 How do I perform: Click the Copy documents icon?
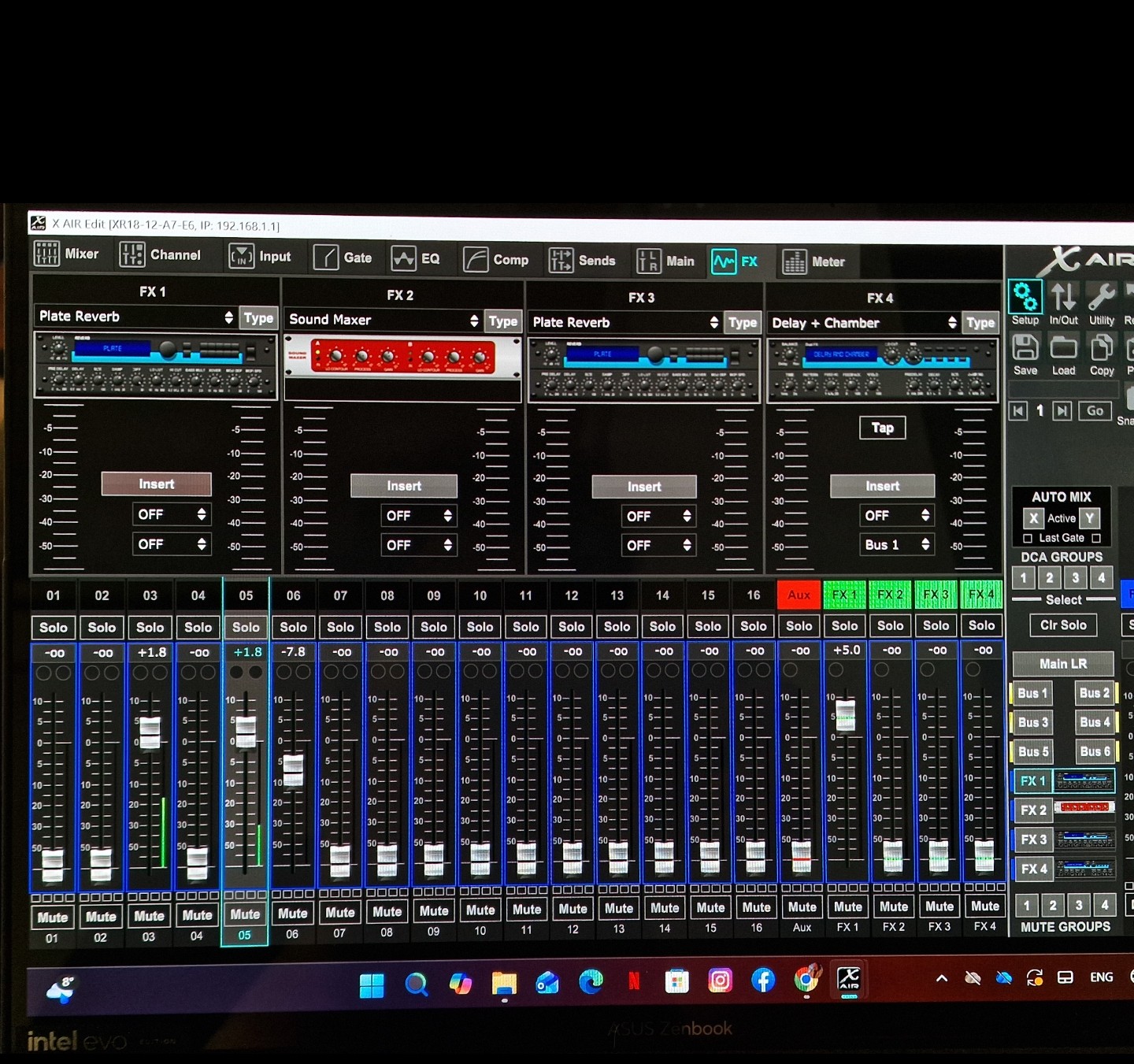pos(1102,347)
